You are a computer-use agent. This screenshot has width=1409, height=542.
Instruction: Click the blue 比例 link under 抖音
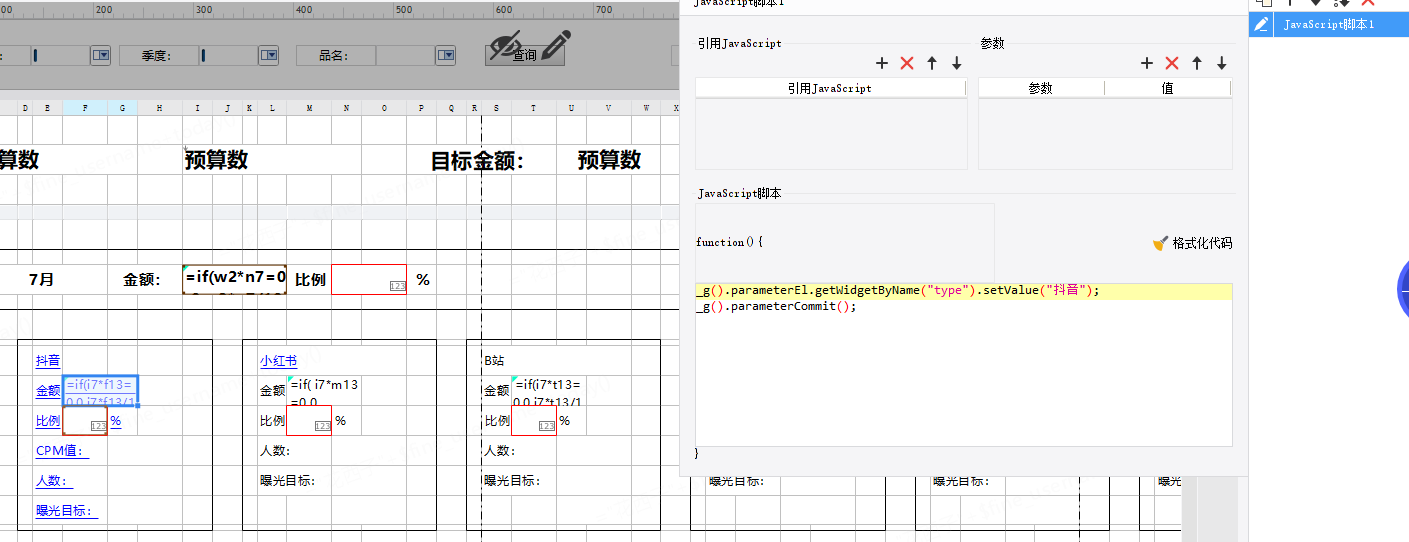click(48, 421)
